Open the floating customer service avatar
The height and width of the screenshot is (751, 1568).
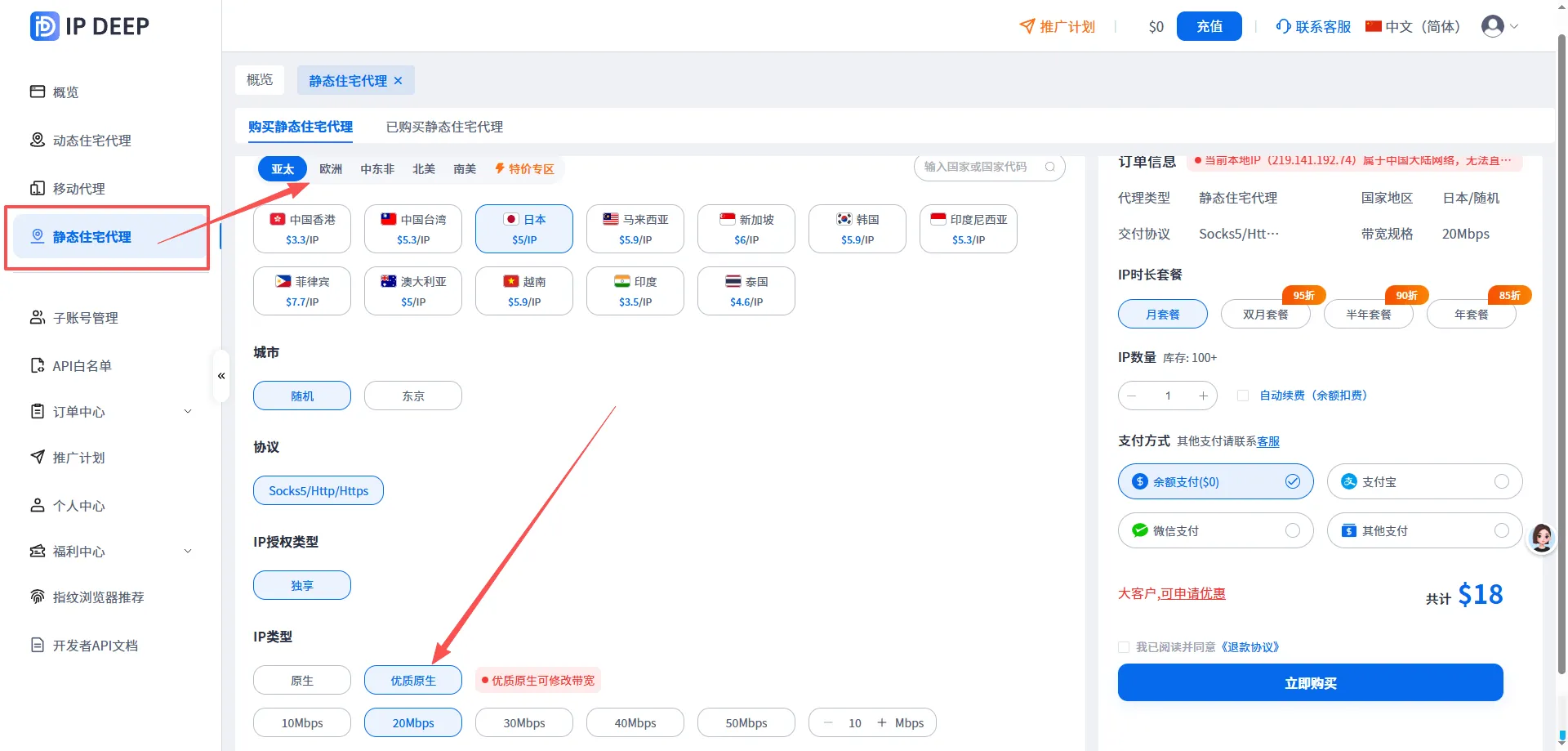[x=1542, y=538]
